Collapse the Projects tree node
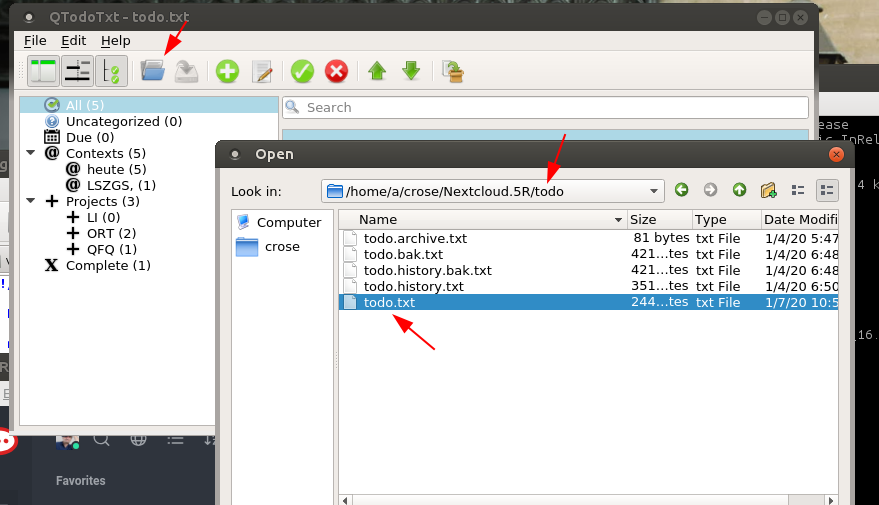Image resolution: width=879 pixels, height=505 pixels. [31, 201]
